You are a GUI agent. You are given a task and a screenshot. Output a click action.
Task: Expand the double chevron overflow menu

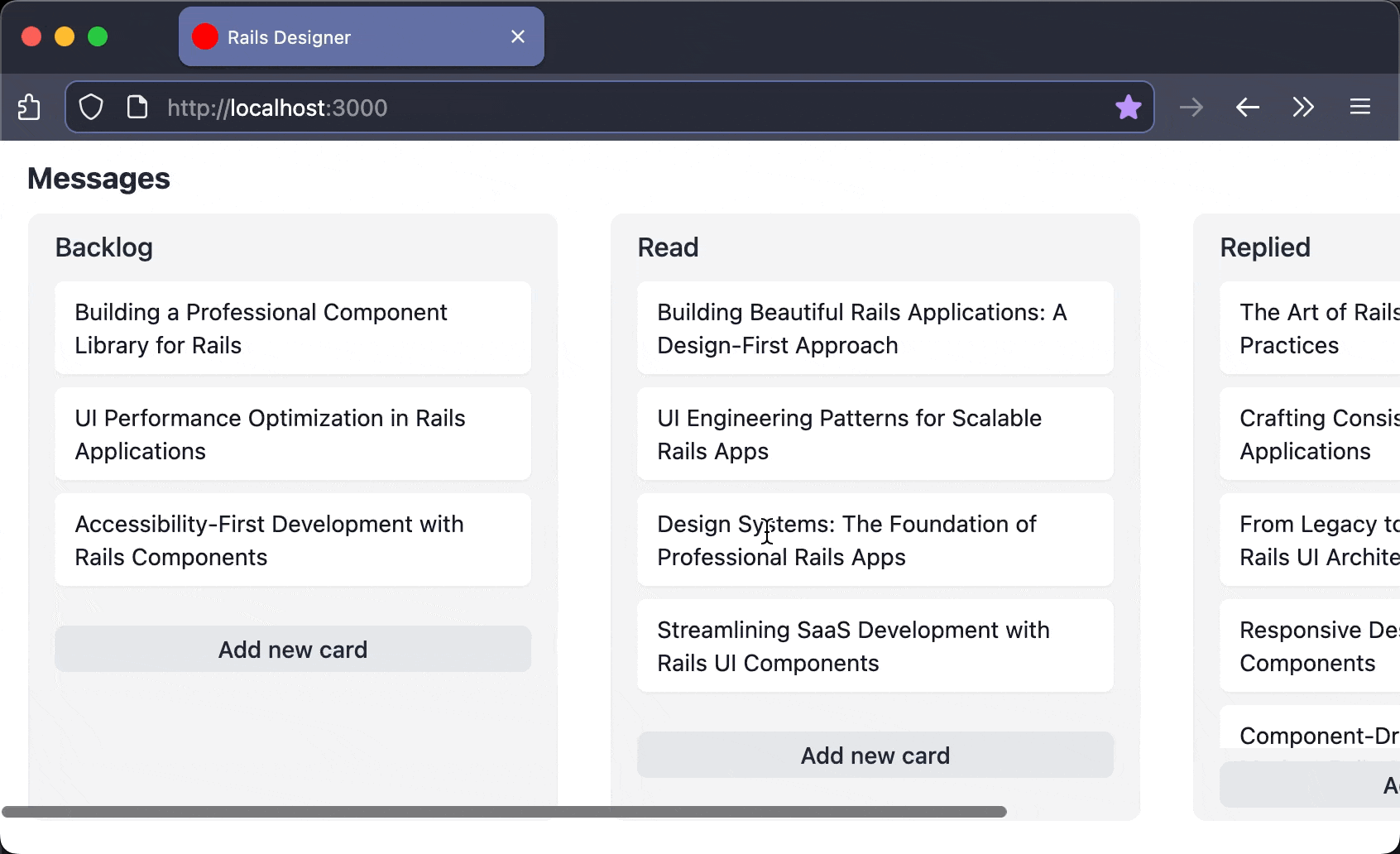click(x=1303, y=108)
